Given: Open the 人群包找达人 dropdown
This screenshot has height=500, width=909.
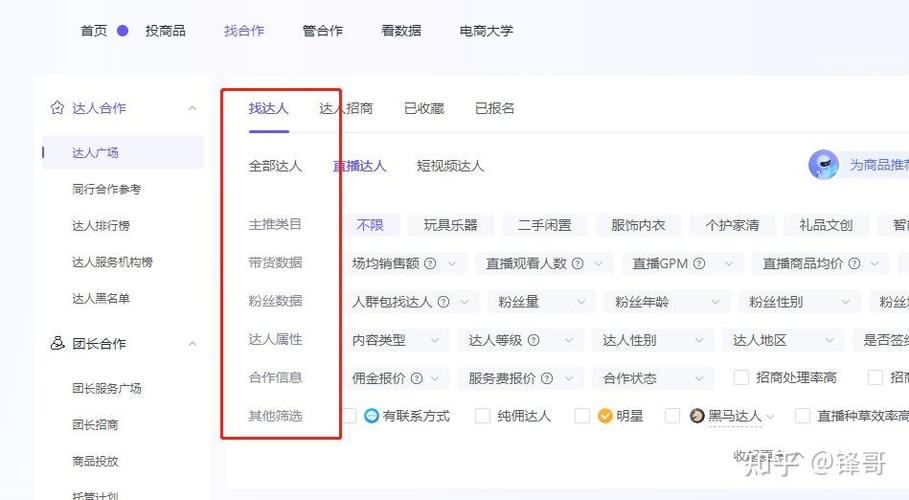Looking at the screenshot, I should tap(410, 302).
